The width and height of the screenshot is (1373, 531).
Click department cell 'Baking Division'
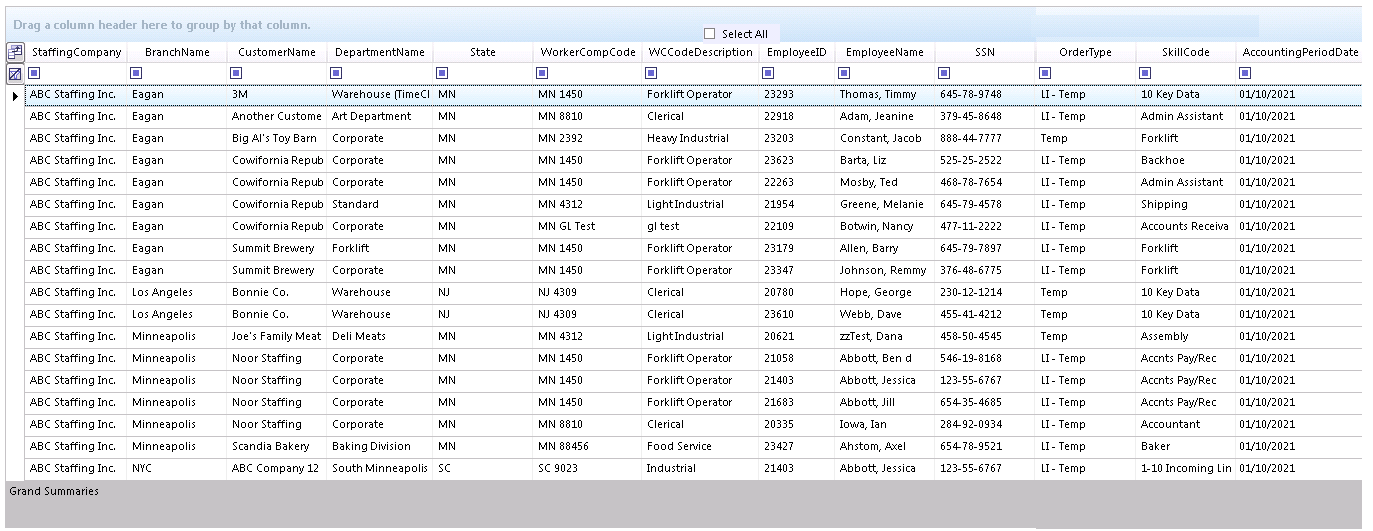point(380,447)
